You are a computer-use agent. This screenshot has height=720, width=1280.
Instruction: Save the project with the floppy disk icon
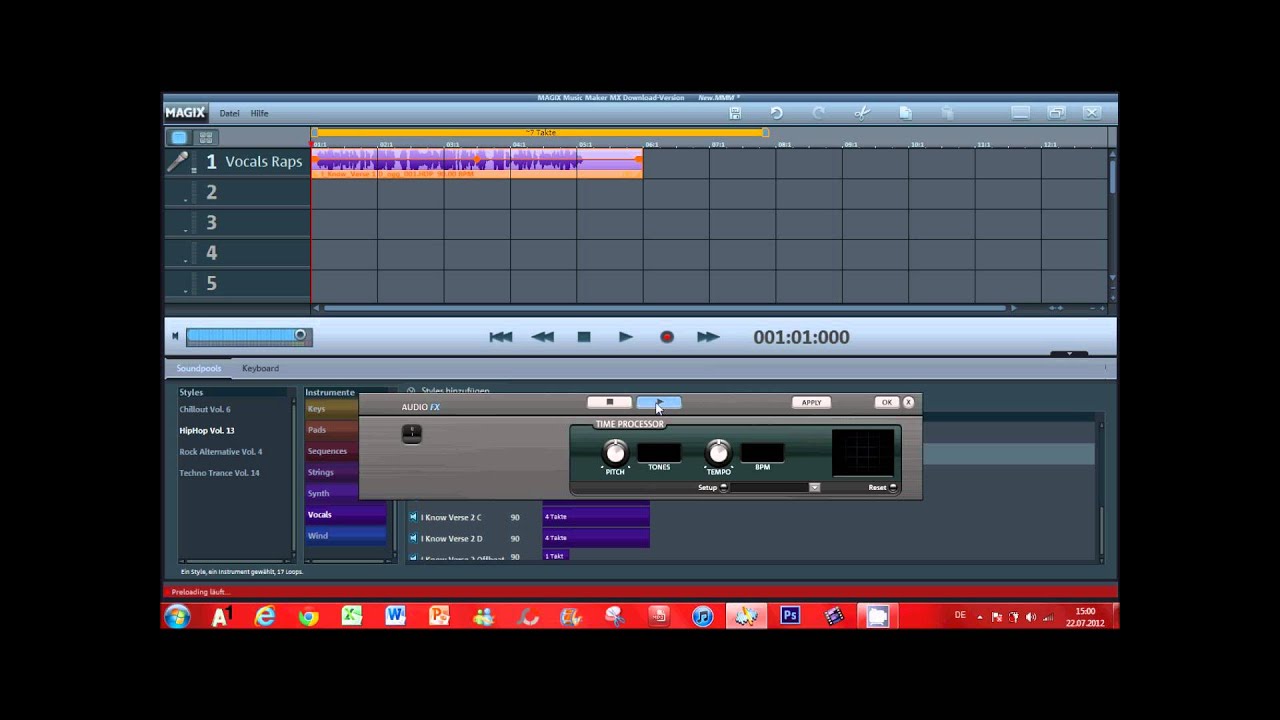pos(735,113)
